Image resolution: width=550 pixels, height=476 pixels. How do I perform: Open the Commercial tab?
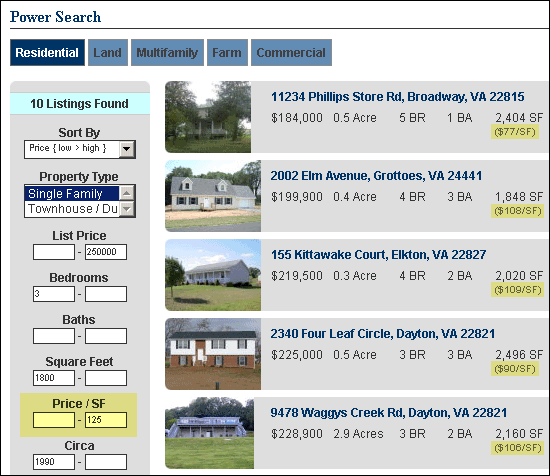tap(291, 53)
